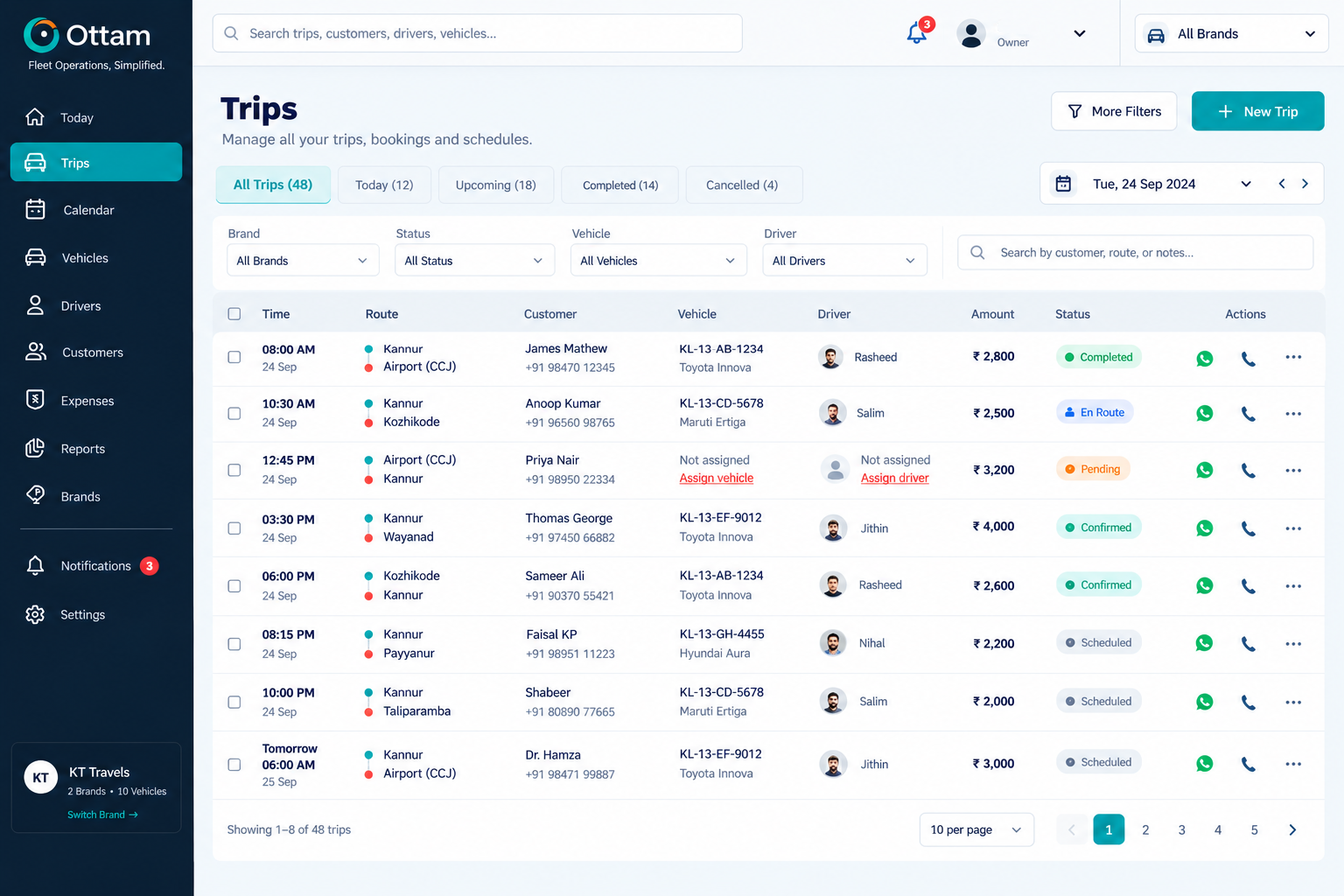
Task: Expand the All Vehicles filter
Action: [658, 261]
